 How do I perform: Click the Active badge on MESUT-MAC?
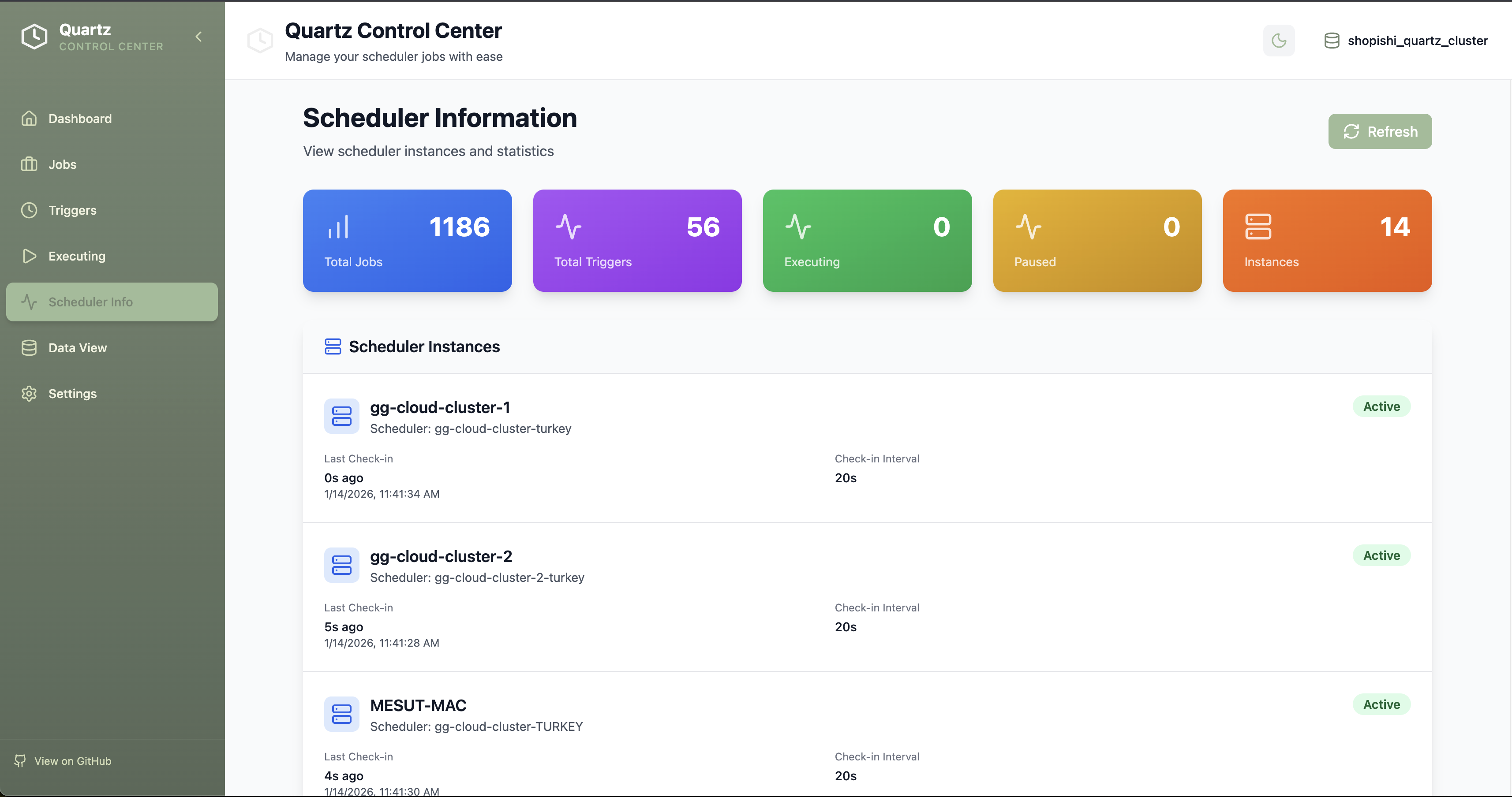point(1381,705)
